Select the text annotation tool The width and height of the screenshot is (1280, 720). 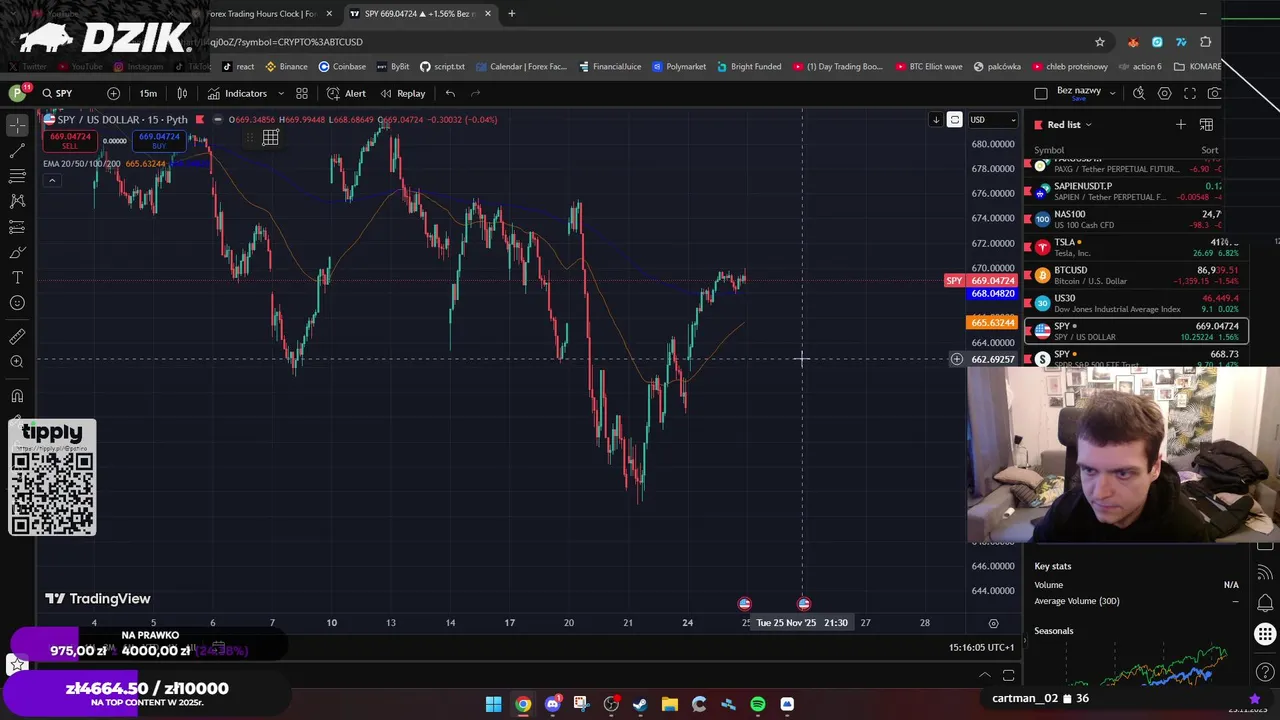(x=17, y=277)
